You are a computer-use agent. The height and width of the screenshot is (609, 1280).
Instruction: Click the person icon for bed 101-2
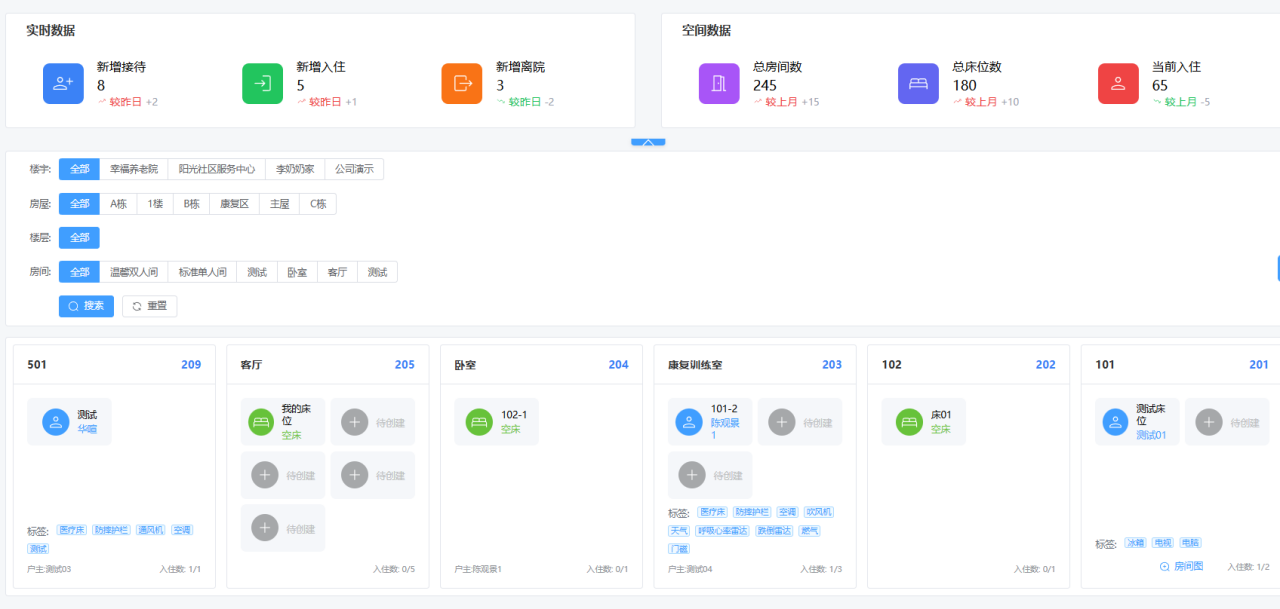pos(689,422)
